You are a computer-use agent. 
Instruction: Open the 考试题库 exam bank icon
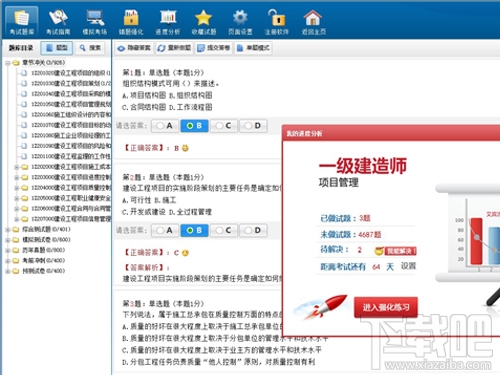22,21
